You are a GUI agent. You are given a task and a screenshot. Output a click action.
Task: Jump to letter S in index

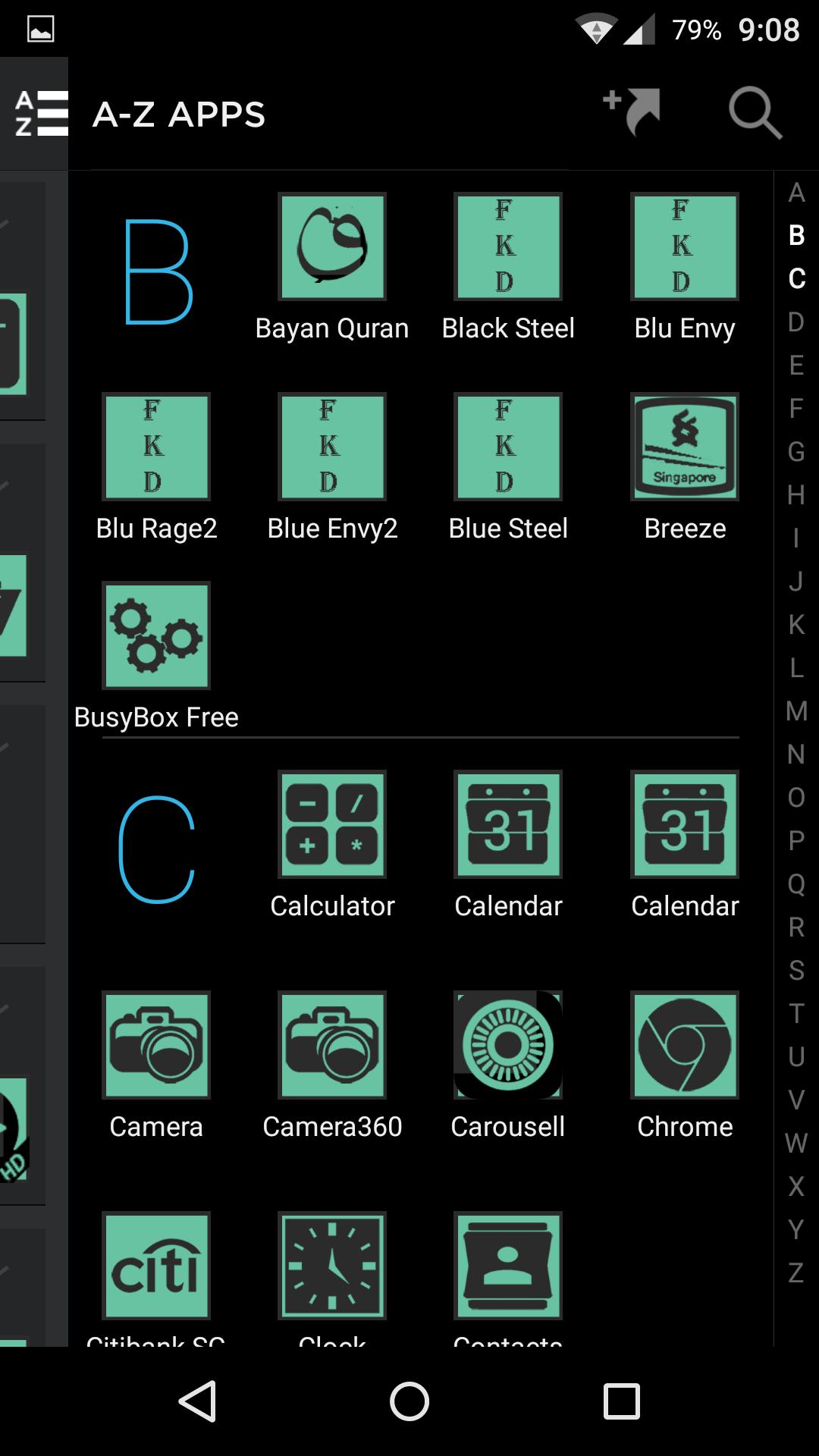796,971
